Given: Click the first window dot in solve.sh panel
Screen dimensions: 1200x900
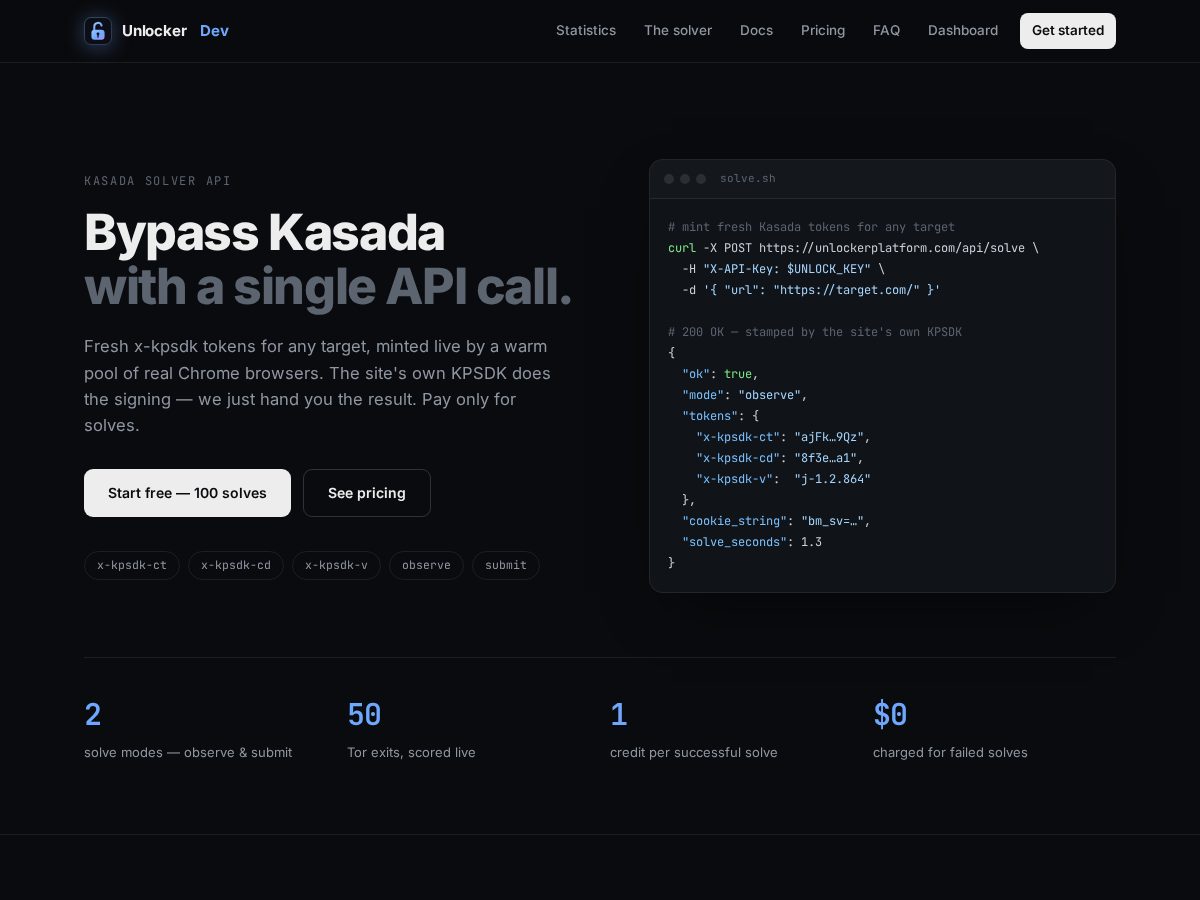Looking at the screenshot, I should click(x=669, y=179).
